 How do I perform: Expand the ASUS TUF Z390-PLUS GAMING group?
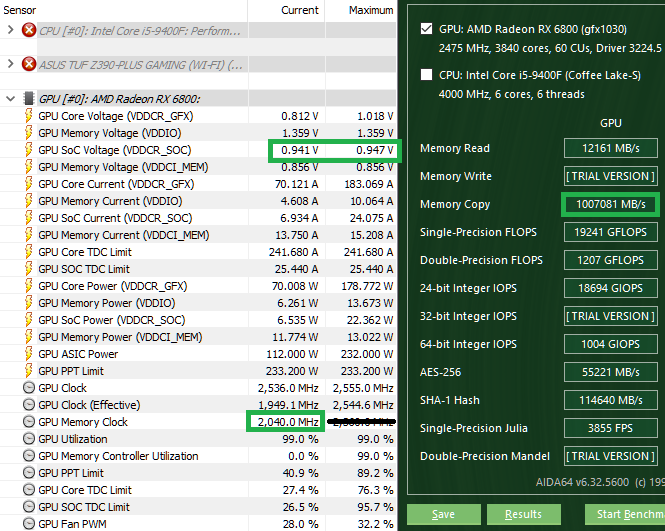tap(11, 64)
